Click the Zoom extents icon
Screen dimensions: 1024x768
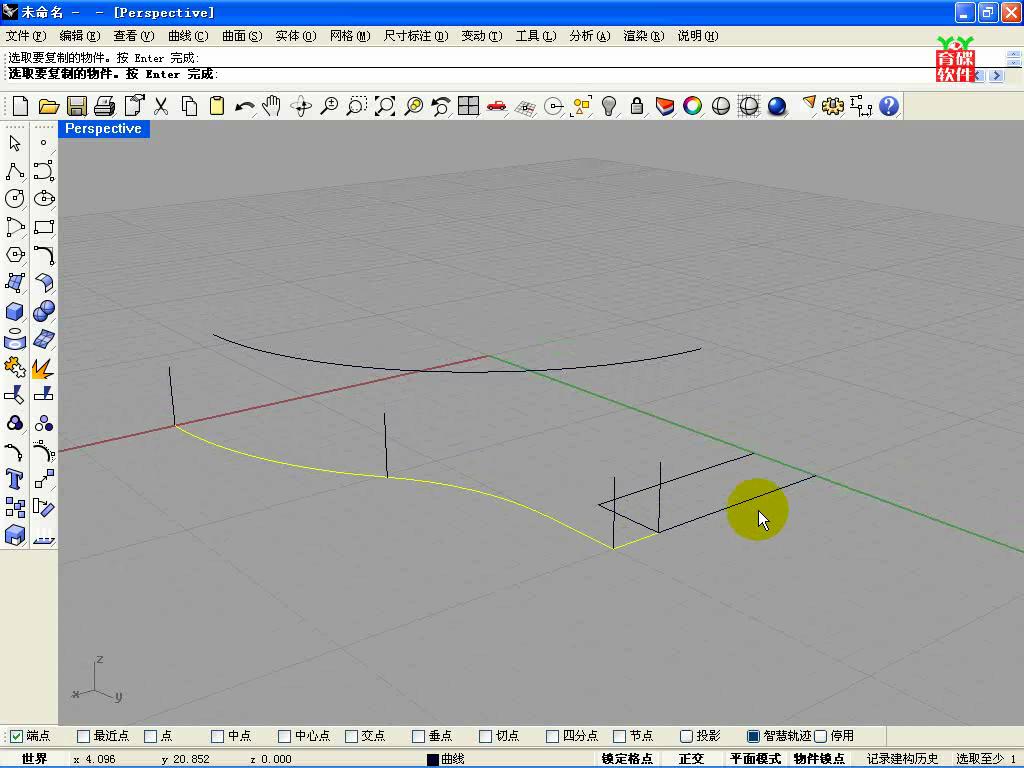tap(385, 106)
